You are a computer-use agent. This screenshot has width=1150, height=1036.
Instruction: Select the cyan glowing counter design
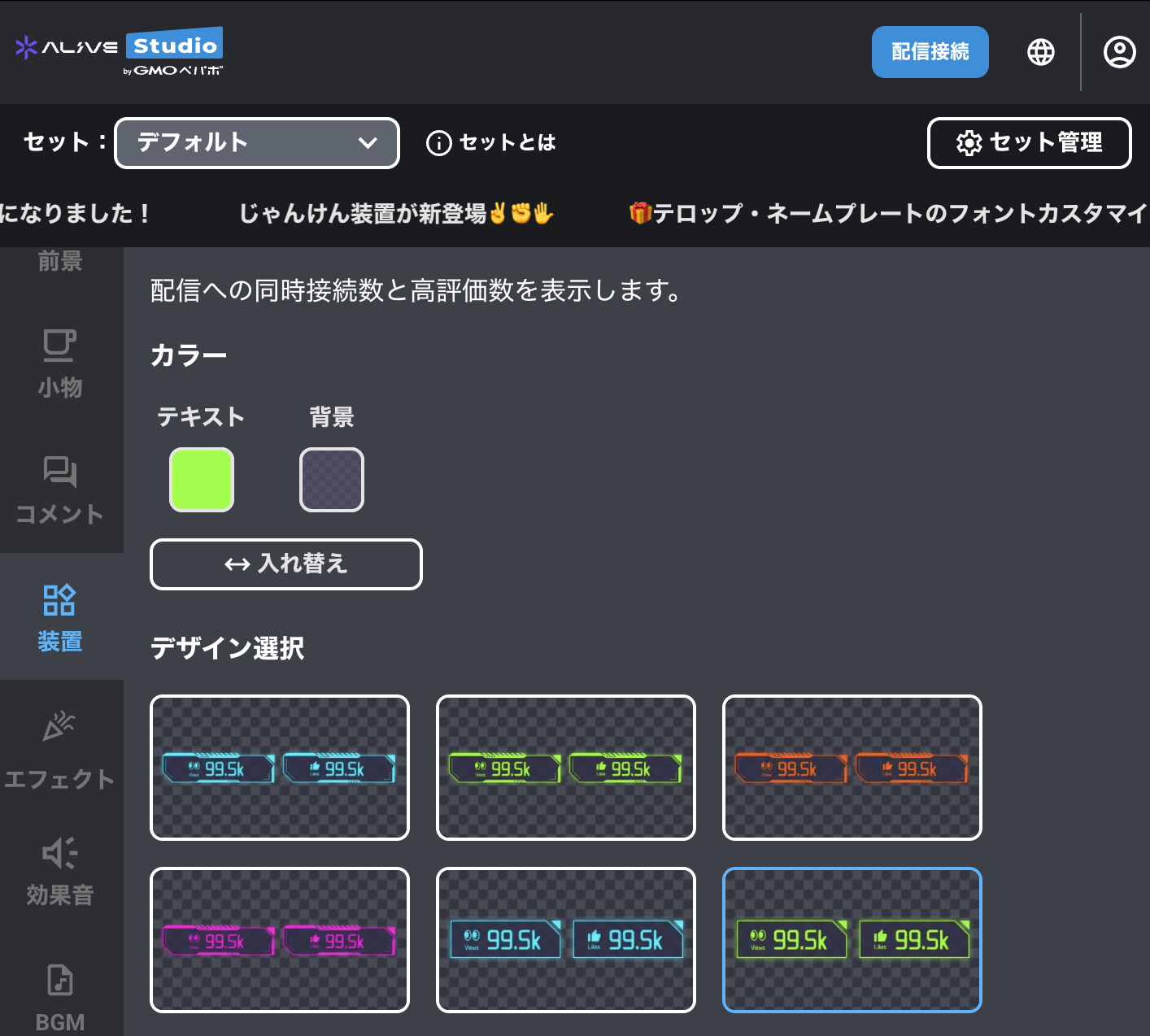280,768
